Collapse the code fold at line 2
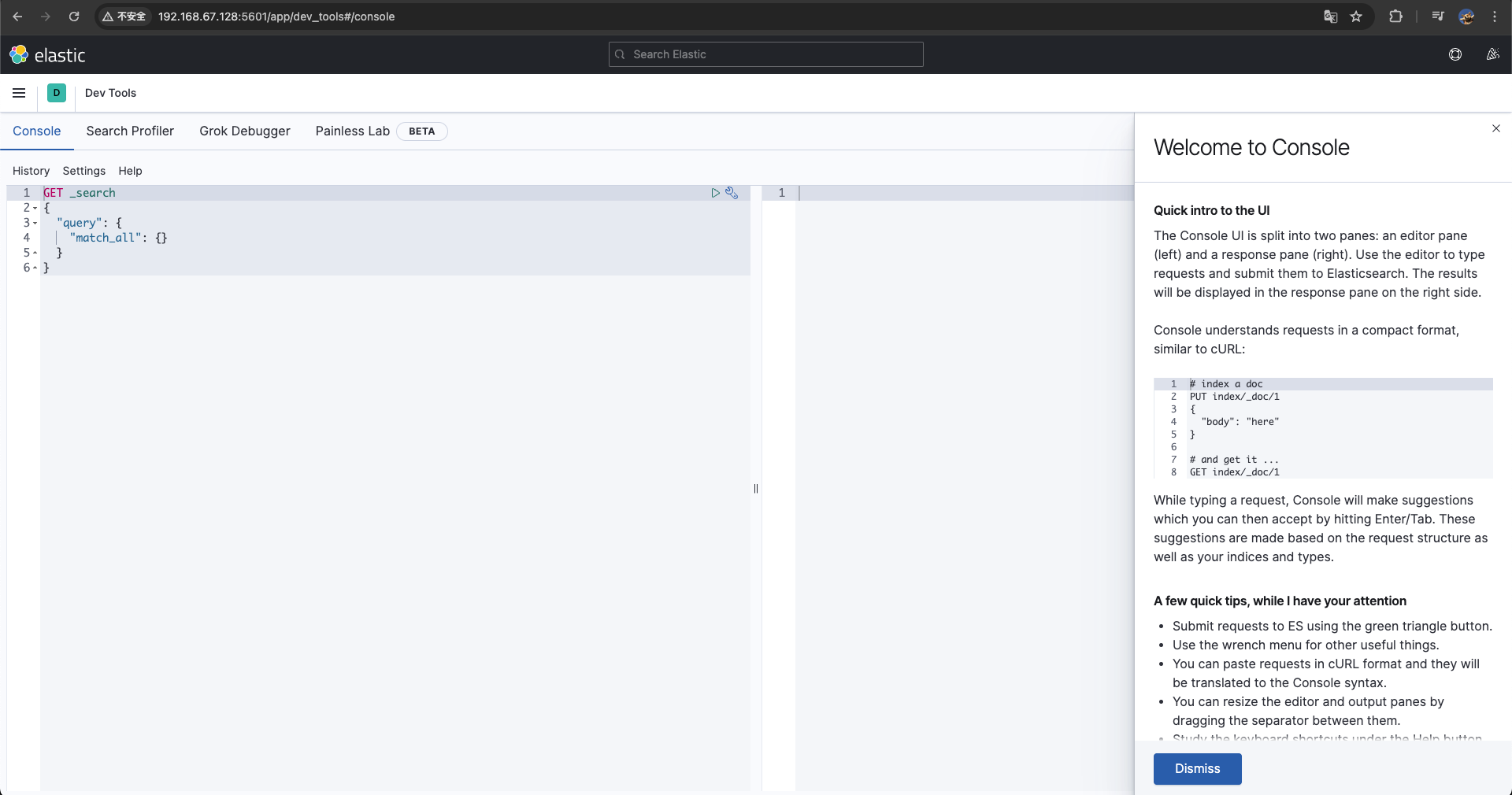1512x795 pixels. (x=35, y=208)
